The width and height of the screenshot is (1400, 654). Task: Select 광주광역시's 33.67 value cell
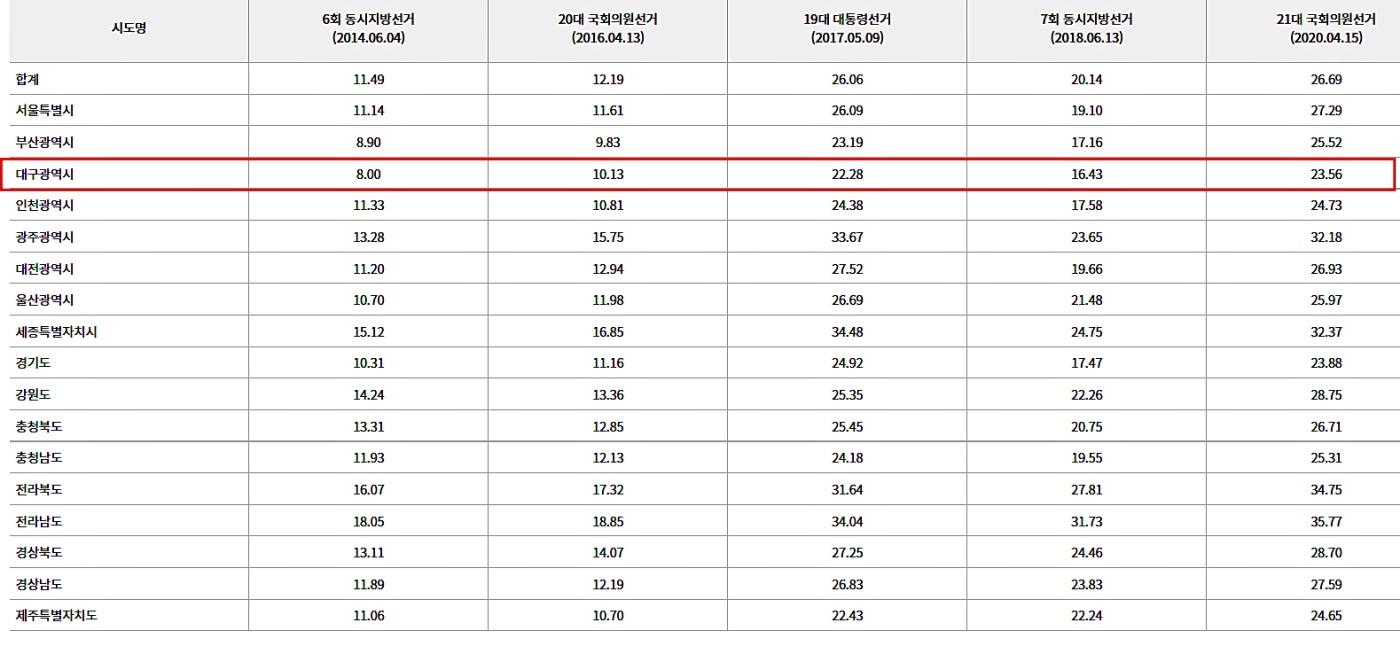pos(846,237)
